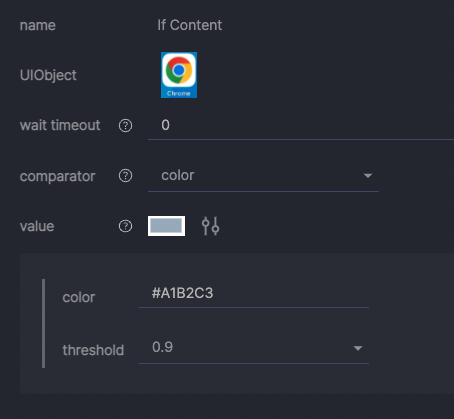Click the comparator dropdown arrow
Image resolution: width=454 pixels, height=419 pixels.
point(368,176)
